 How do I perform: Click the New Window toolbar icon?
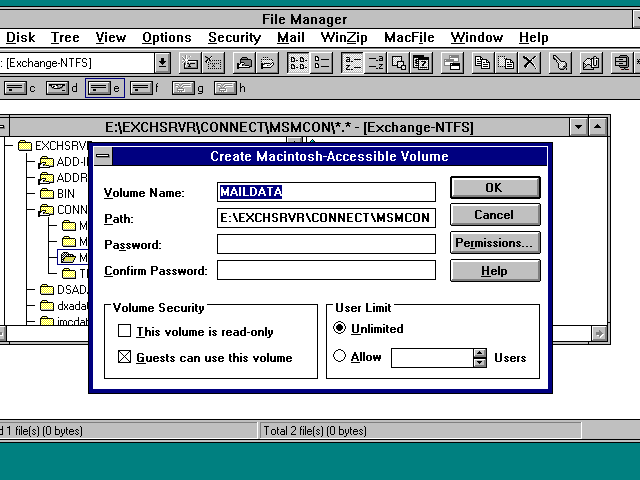(x=452, y=63)
